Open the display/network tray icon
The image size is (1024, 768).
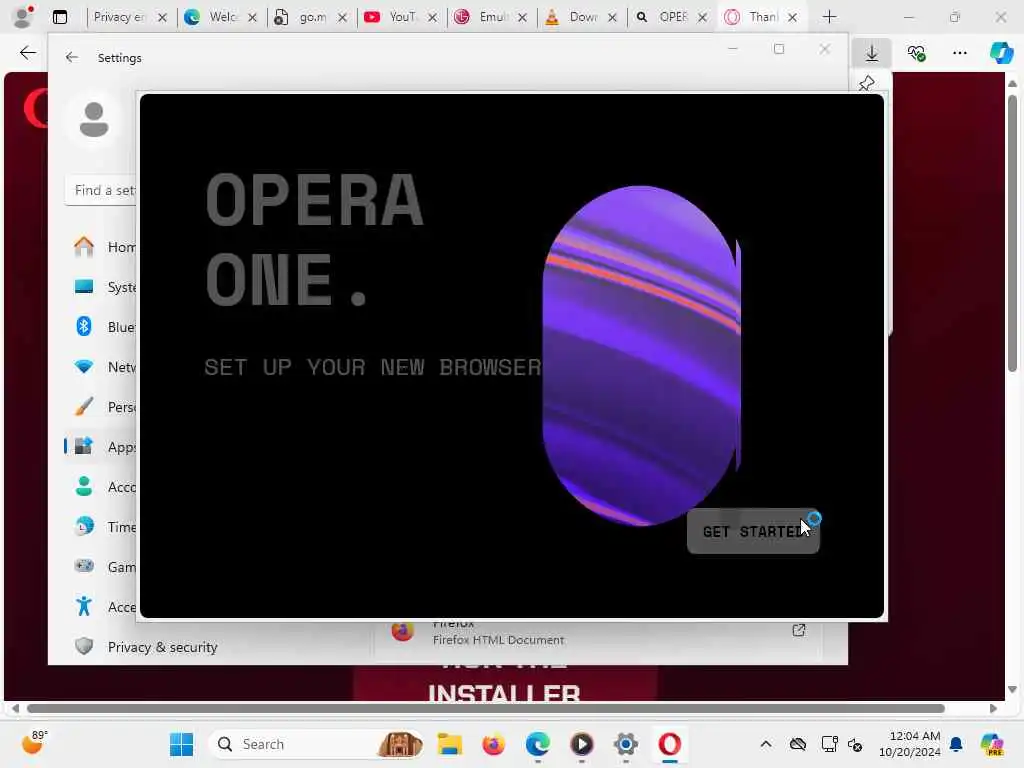(829, 744)
